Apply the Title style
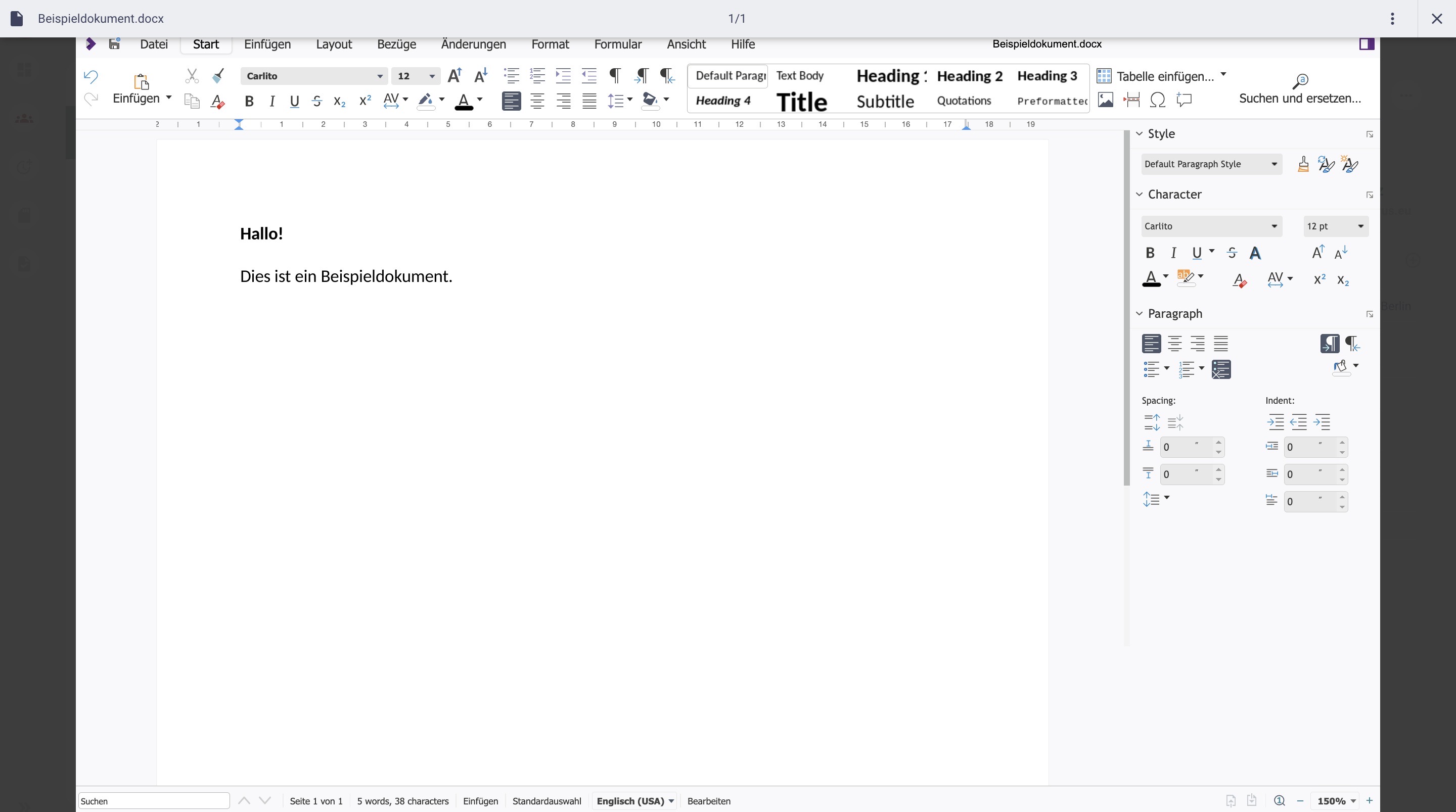Image resolution: width=1456 pixels, height=812 pixels. pos(801,102)
